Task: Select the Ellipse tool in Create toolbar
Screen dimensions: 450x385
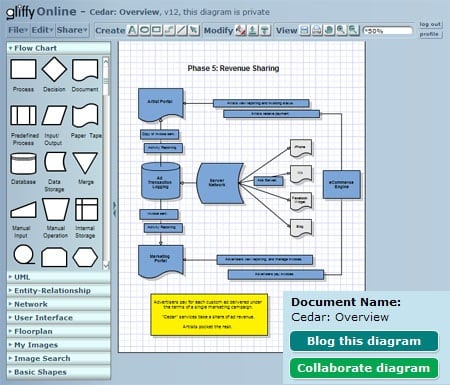Action: click(x=144, y=30)
